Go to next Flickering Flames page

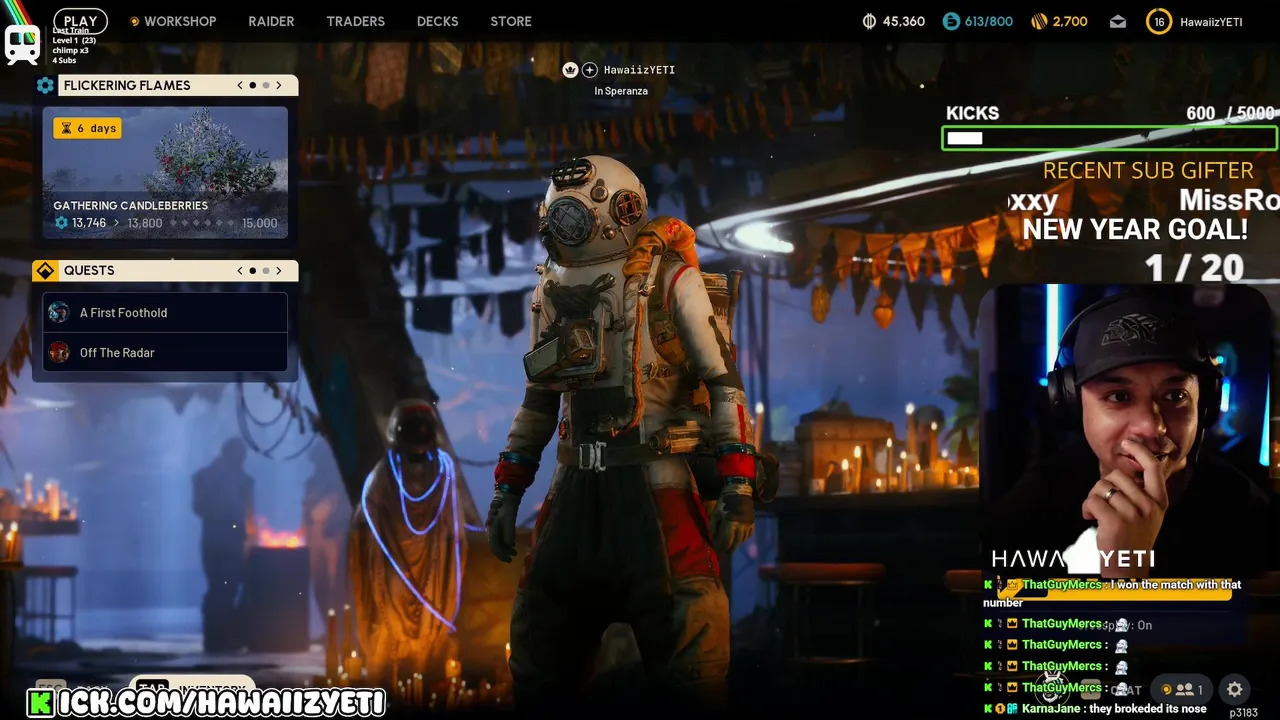click(279, 85)
